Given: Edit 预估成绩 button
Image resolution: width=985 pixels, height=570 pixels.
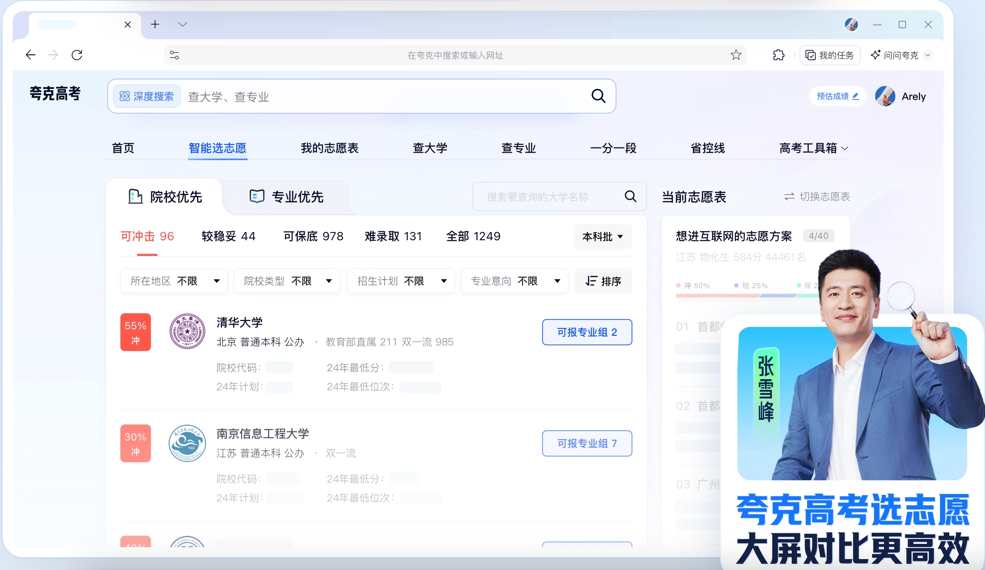Looking at the screenshot, I should tap(837, 96).
